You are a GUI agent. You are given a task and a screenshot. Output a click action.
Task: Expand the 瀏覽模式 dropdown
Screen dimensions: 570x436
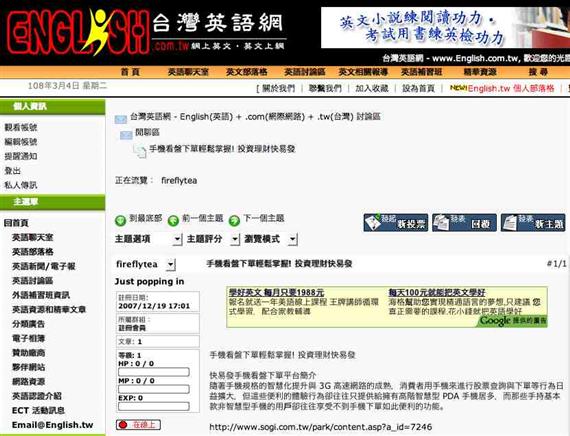[270, 239]
